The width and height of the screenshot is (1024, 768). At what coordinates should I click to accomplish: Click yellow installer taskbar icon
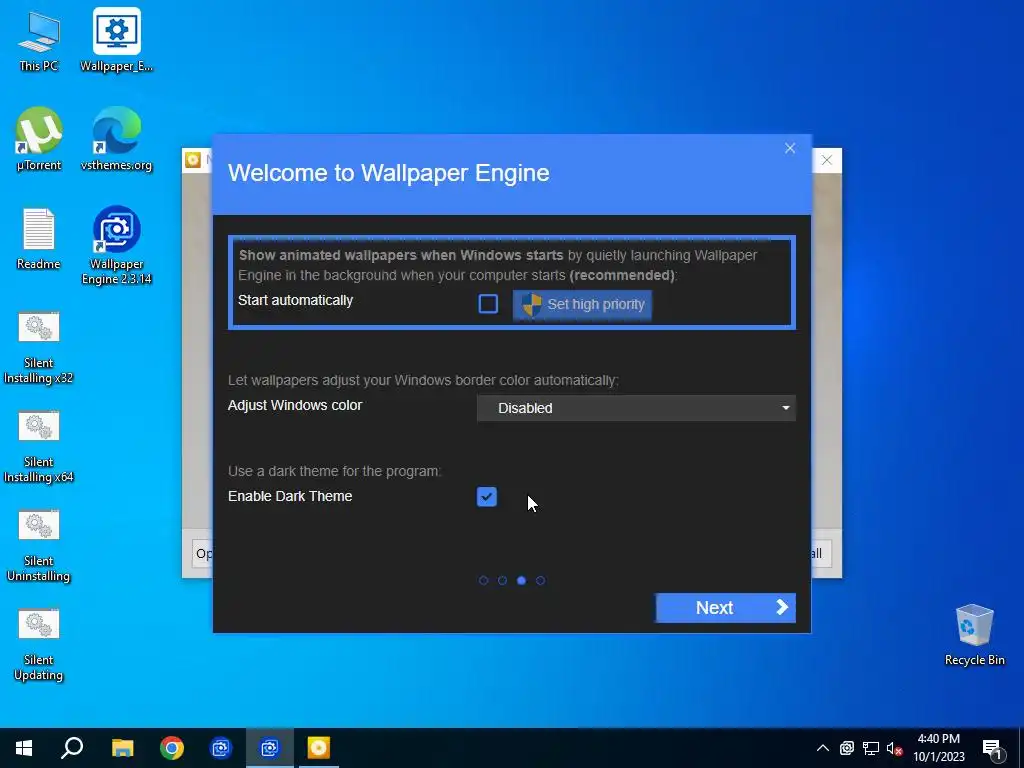point(319,748)
